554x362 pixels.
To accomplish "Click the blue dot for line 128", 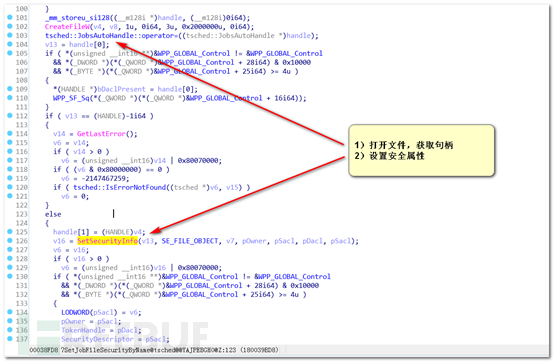I will click(10, 259).
